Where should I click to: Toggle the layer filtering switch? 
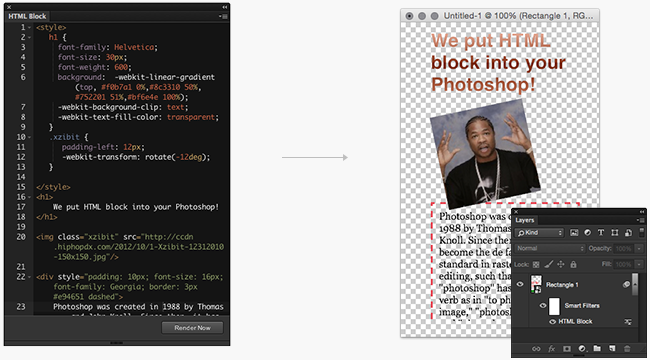(642, 232)
